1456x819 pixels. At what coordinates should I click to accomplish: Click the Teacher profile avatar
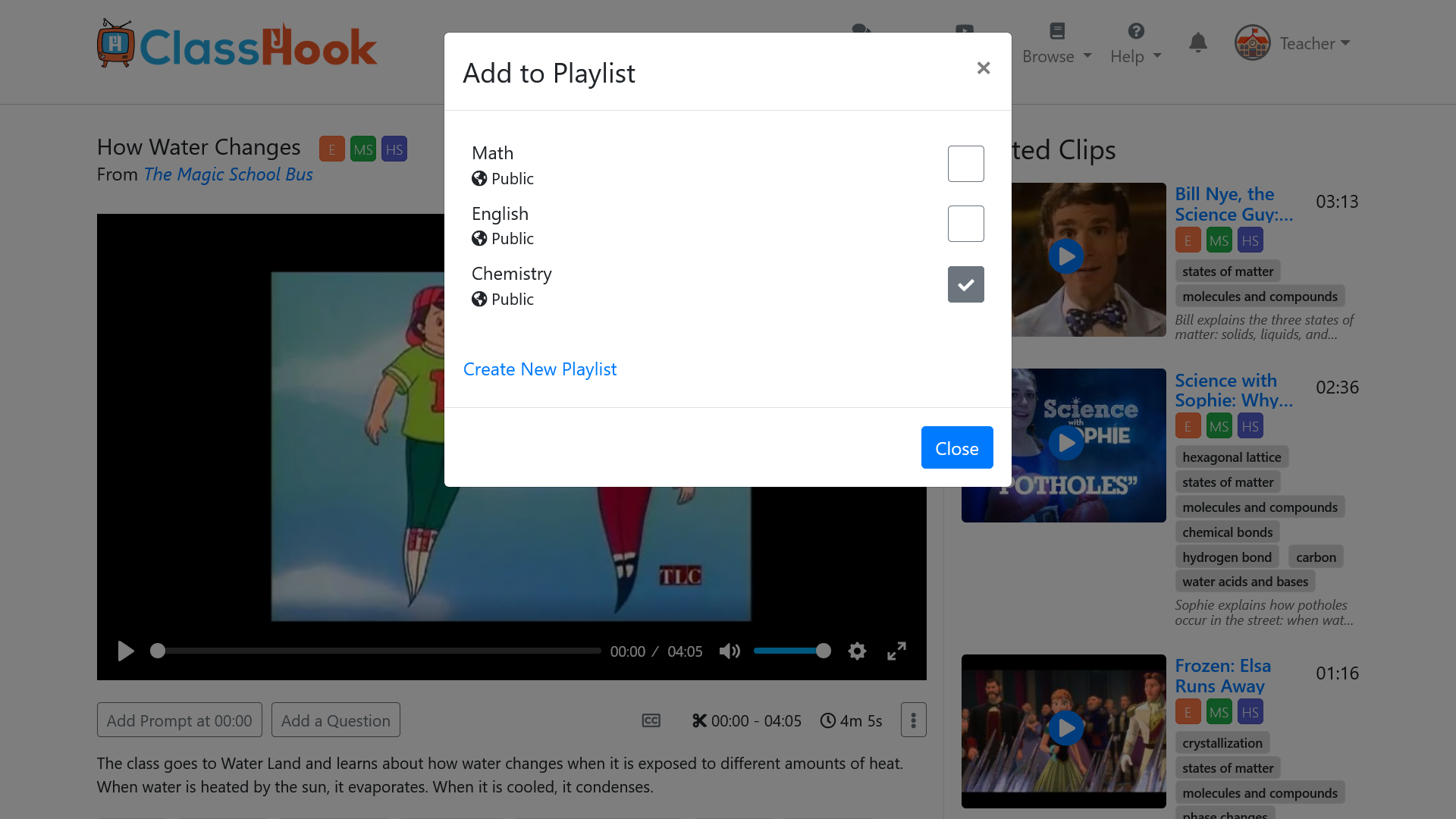1253,42
